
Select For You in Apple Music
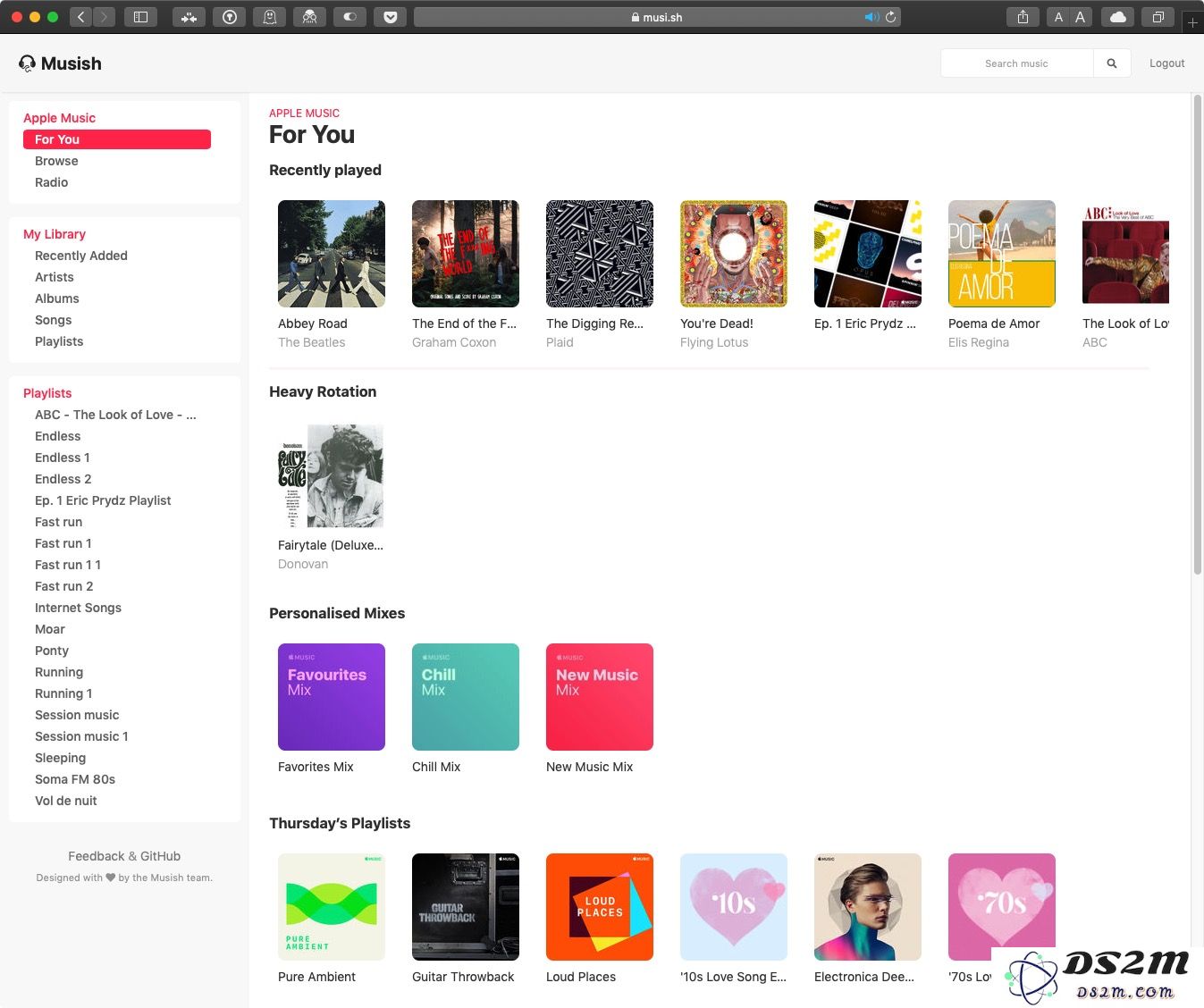pyautogui.click(x=117, y=139)
